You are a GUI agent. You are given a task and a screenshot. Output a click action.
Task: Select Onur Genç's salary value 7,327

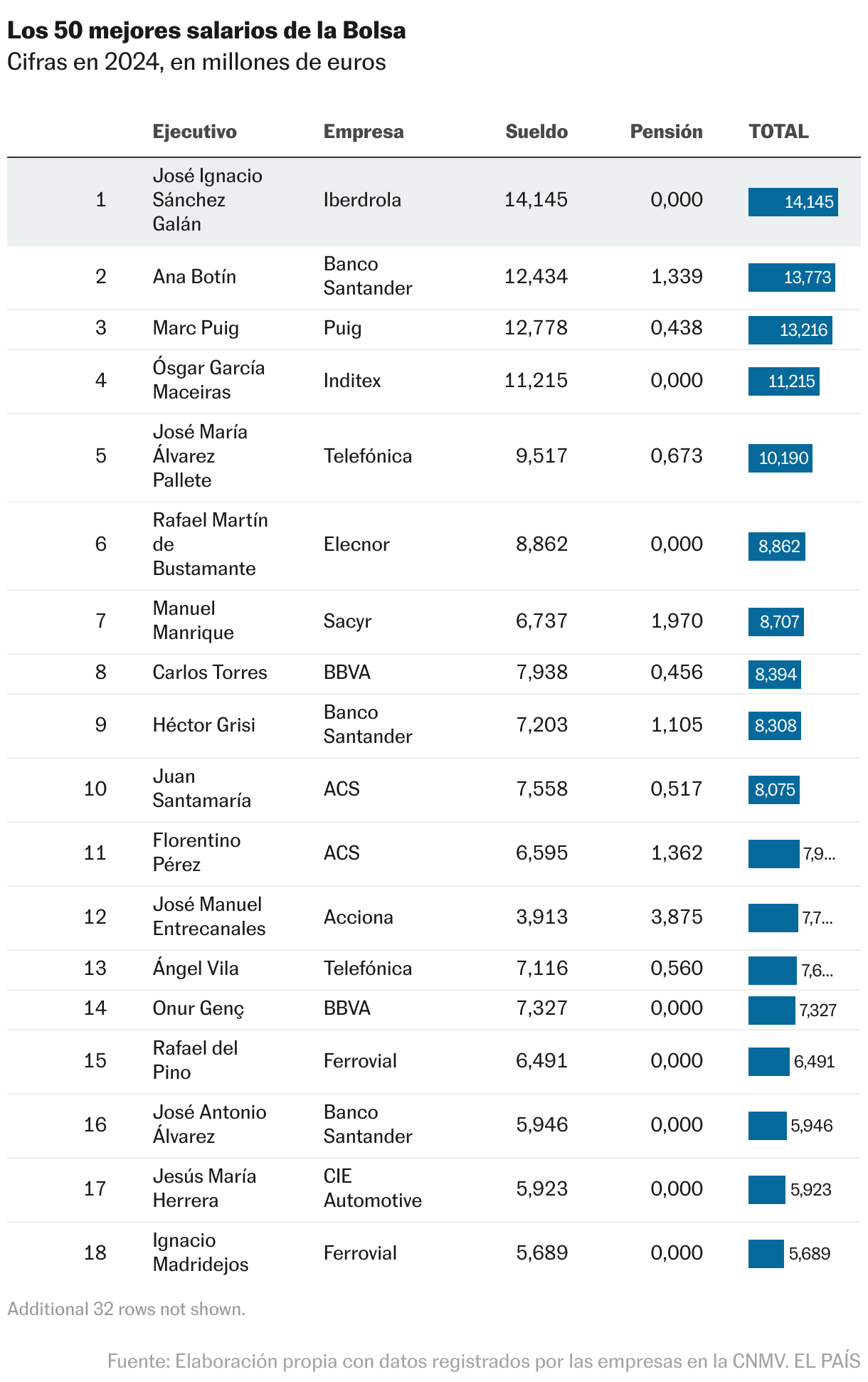click(541, 1008)
